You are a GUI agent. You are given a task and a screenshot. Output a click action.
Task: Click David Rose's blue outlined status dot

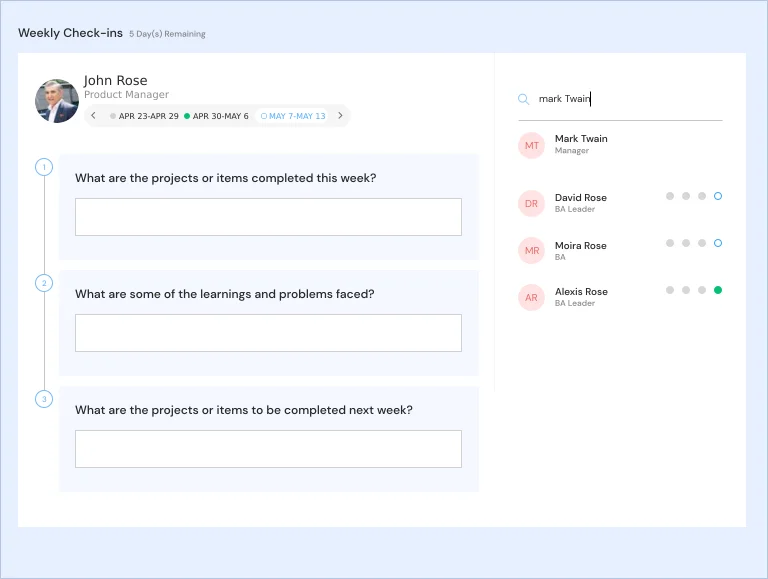point(718,196)
